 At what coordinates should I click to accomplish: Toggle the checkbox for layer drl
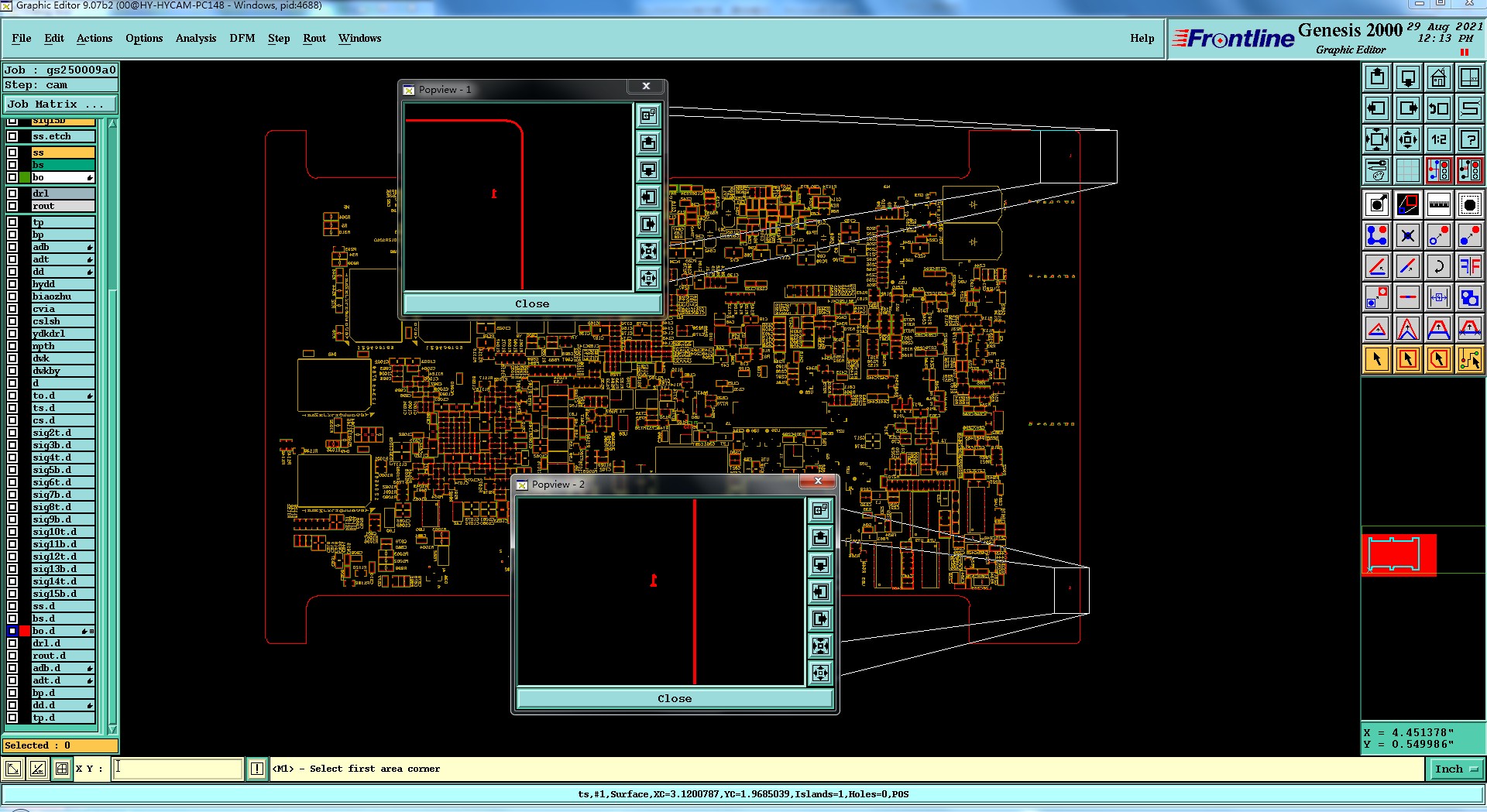click(12, 194)
